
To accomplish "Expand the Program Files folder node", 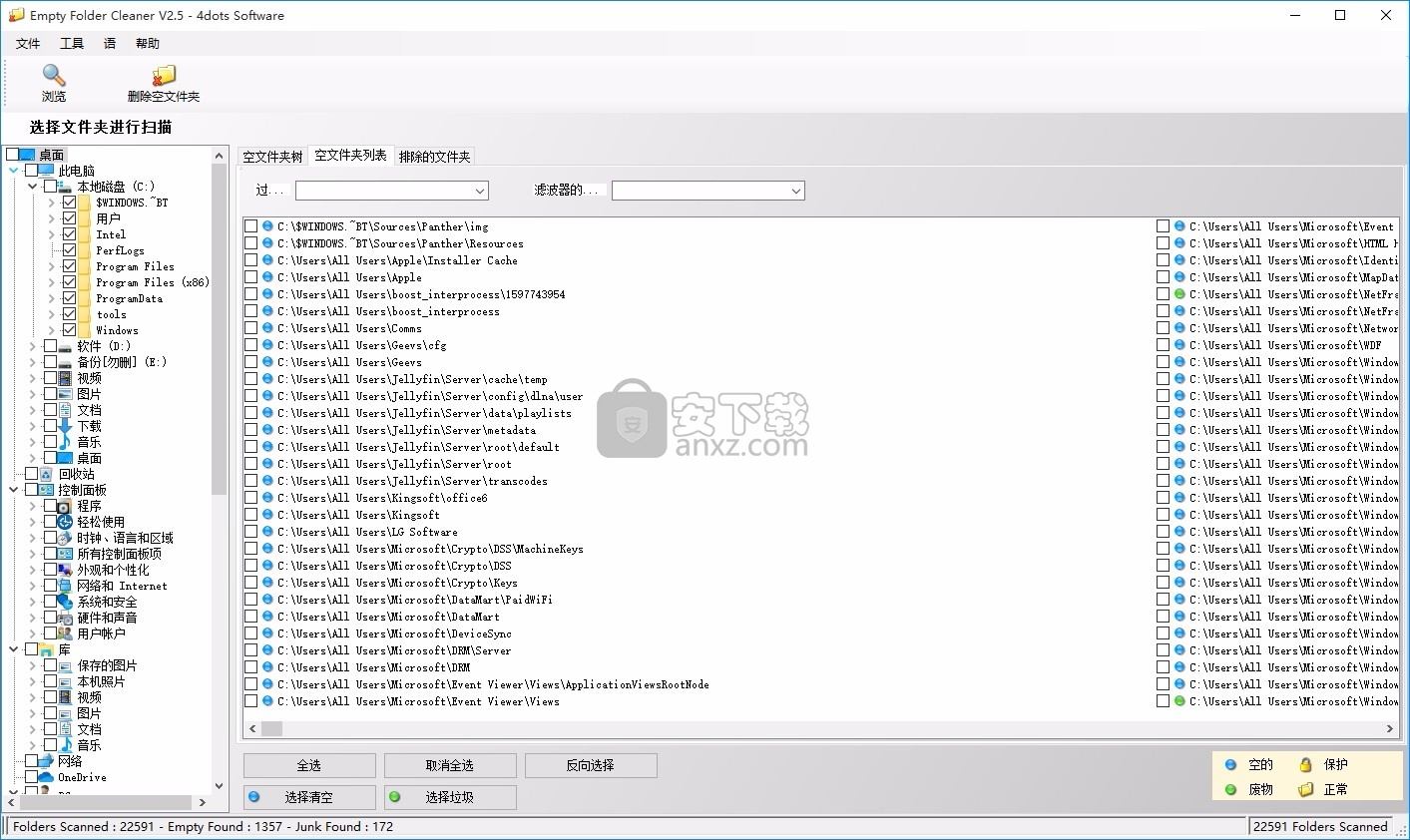I will (52, 266).
